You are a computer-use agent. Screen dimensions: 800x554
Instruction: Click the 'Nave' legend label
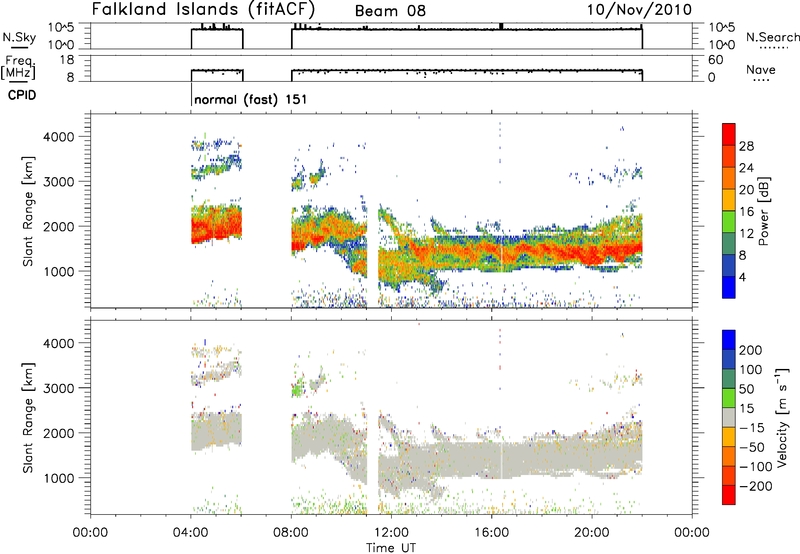[761, 69]
